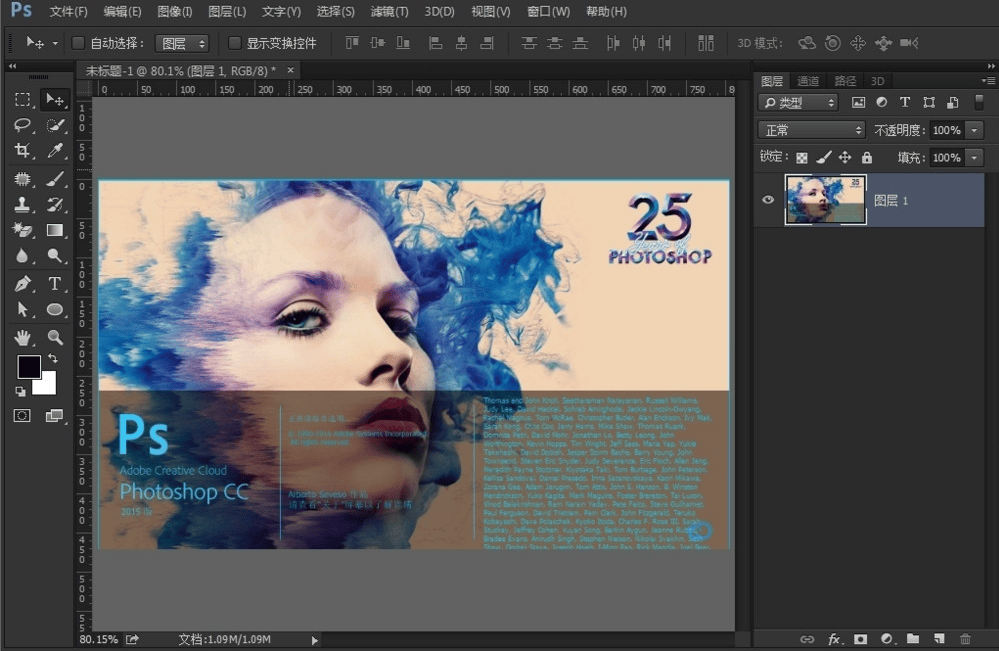Open the 窗口(W) menu
This screenshot has height=651, width=999.
coord(549,11)
